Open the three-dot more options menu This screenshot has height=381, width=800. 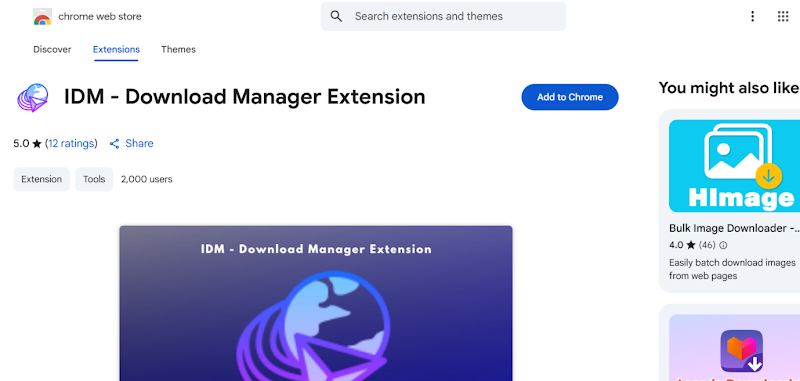pyautogui.click(x=752, y=16)
